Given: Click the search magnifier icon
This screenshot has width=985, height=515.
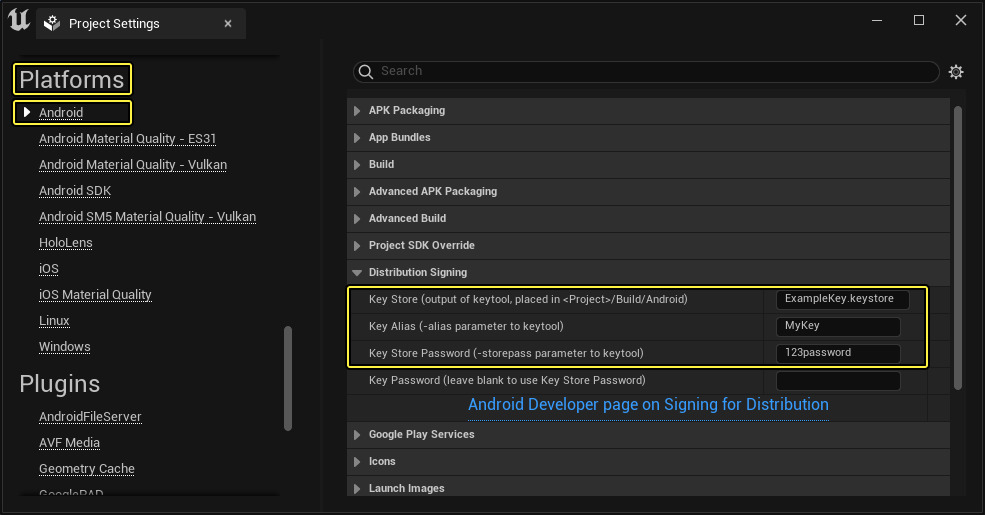Looking at the screenshot, I should (x=367, y=72).
